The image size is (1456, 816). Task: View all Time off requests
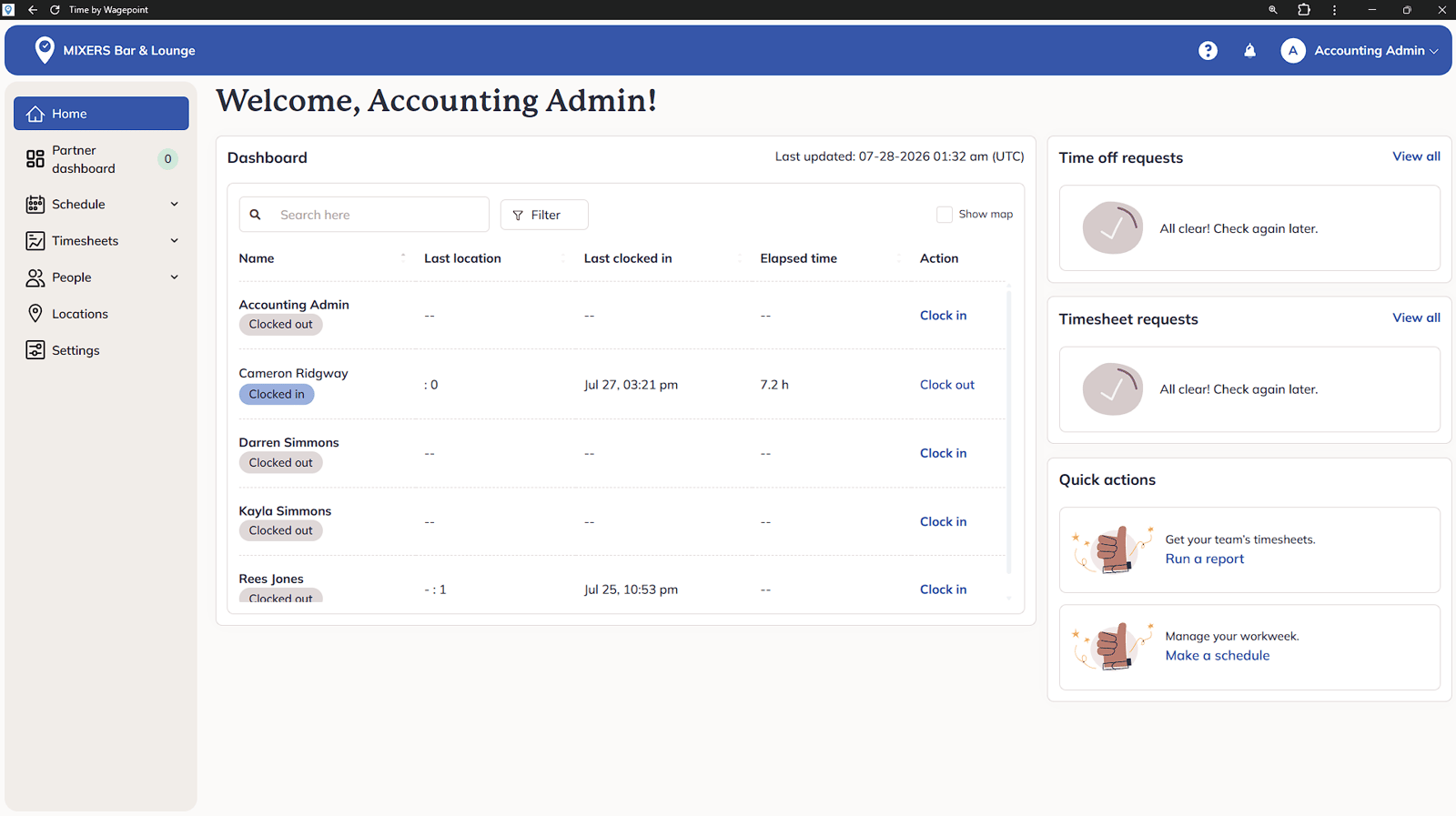[1416, 156]
